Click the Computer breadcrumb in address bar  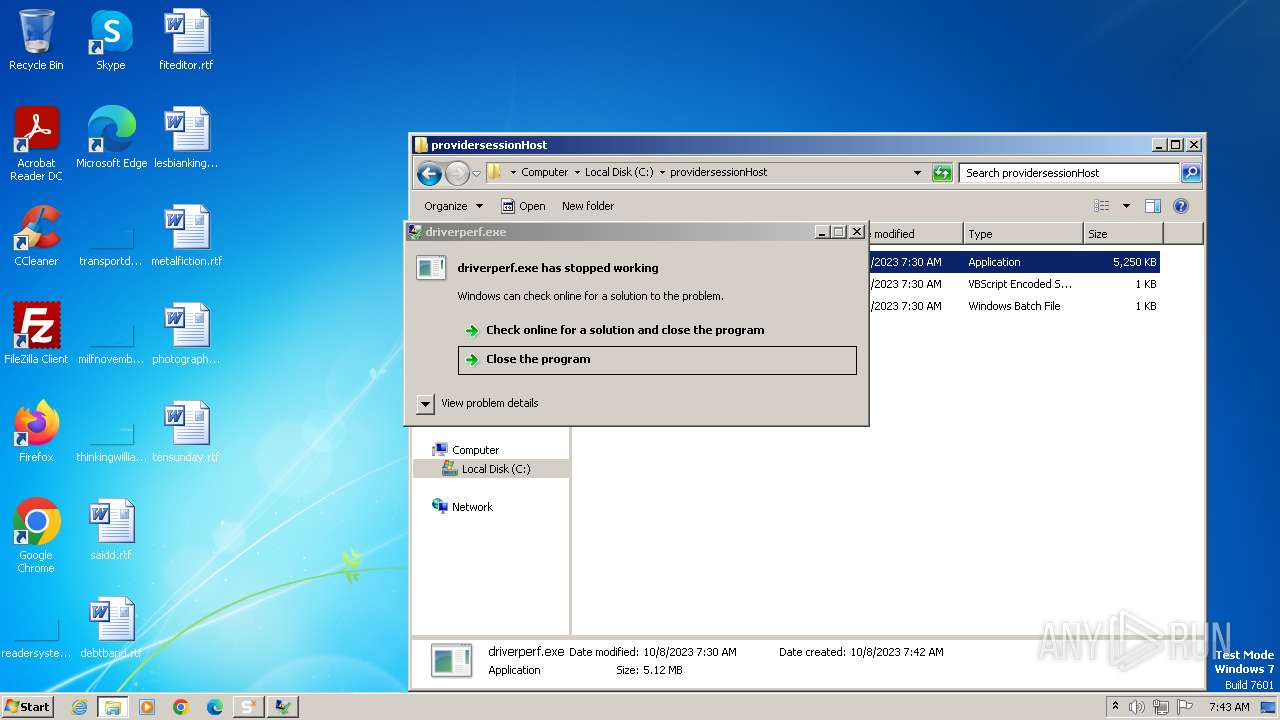(545, 173)
